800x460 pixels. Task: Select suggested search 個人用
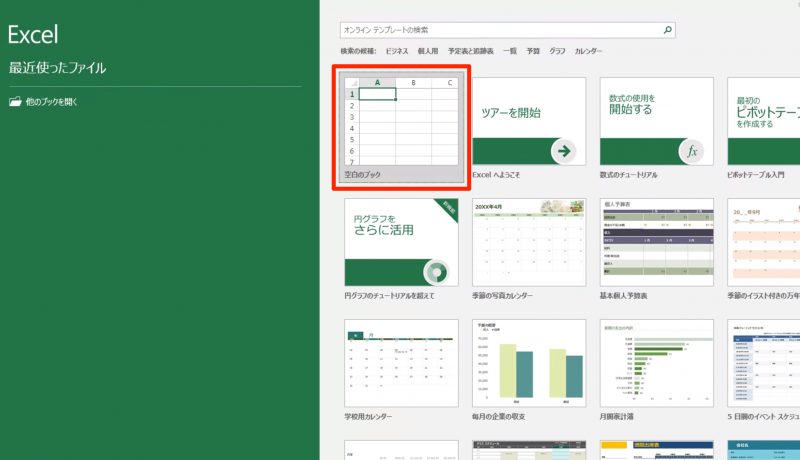(428, 51)
